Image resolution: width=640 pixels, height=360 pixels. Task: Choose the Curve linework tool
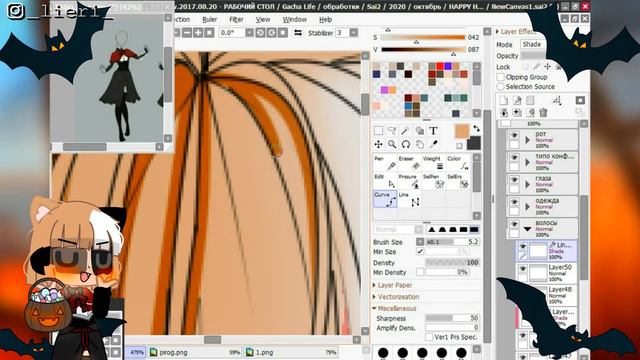385,199
